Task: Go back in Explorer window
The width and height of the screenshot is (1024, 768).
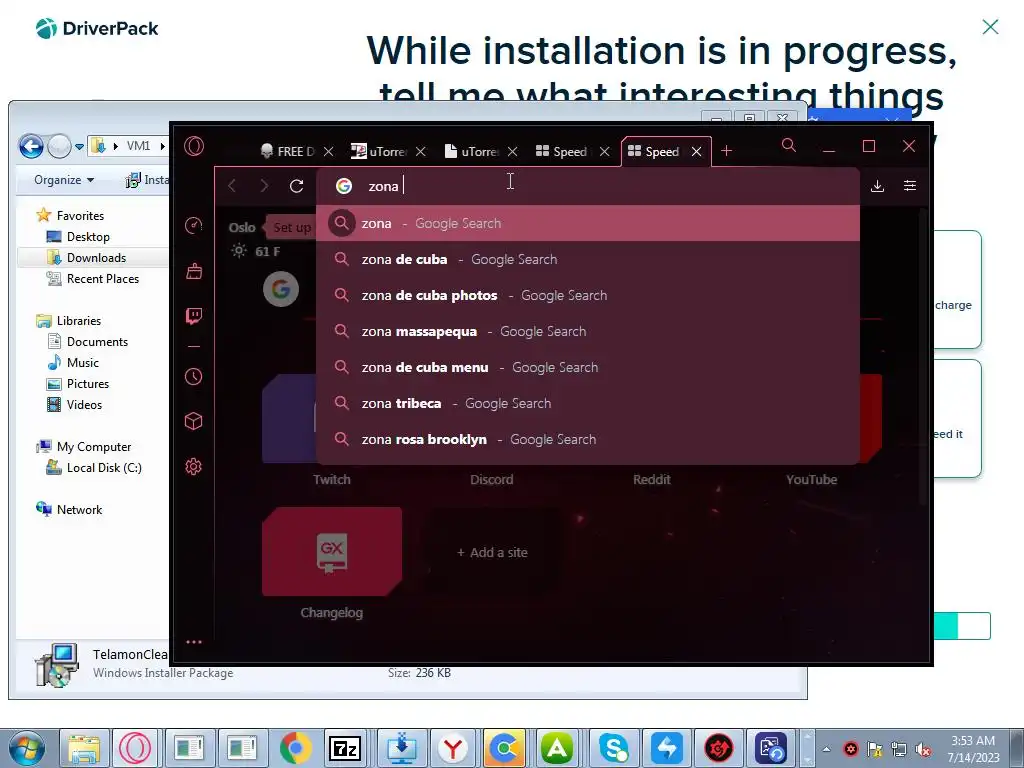Action: (31, 146)
